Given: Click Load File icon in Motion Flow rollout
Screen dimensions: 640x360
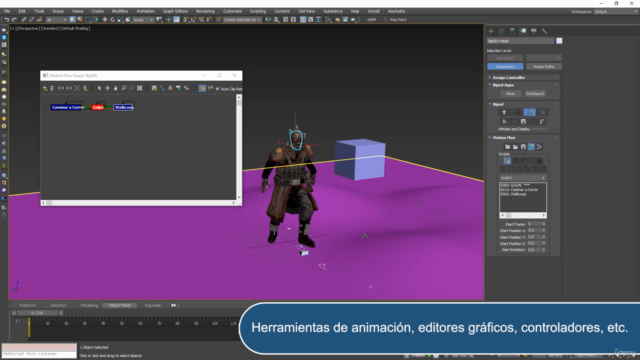Looking at the screenshot, I should [x=507, y=147].
